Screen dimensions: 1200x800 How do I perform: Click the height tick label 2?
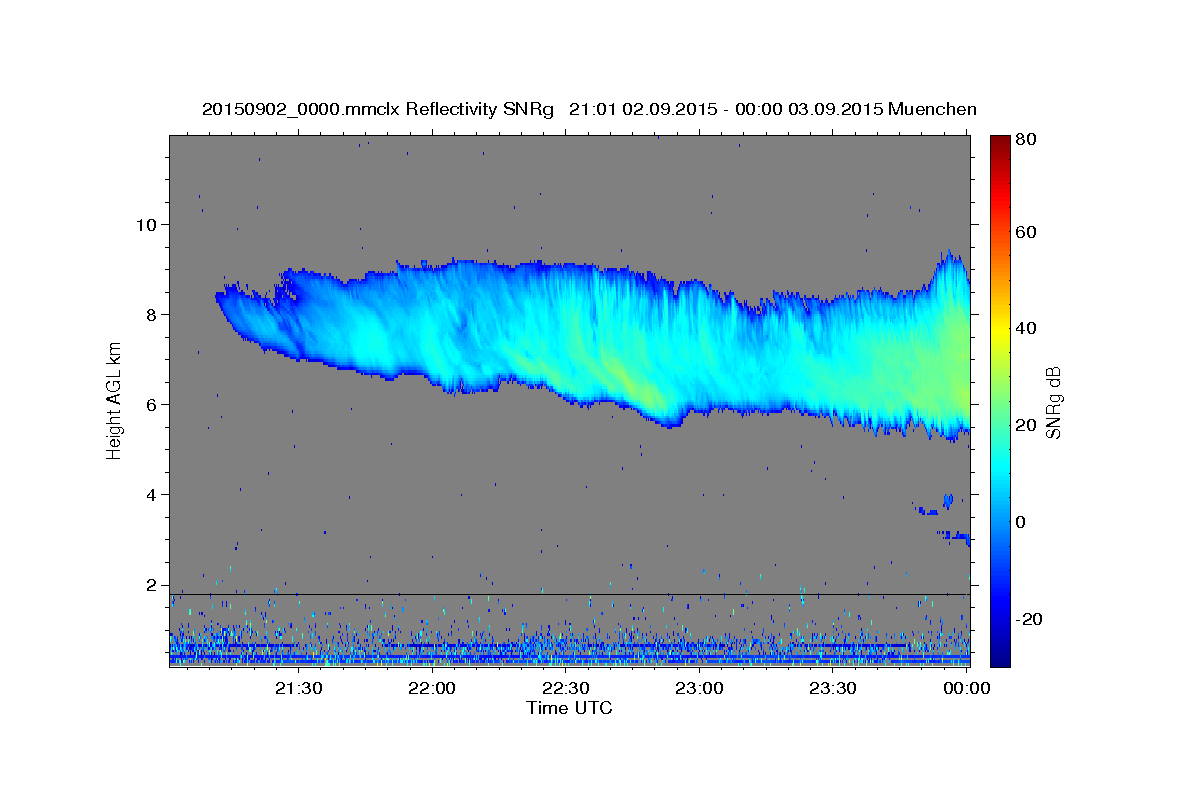pos(152,585)
